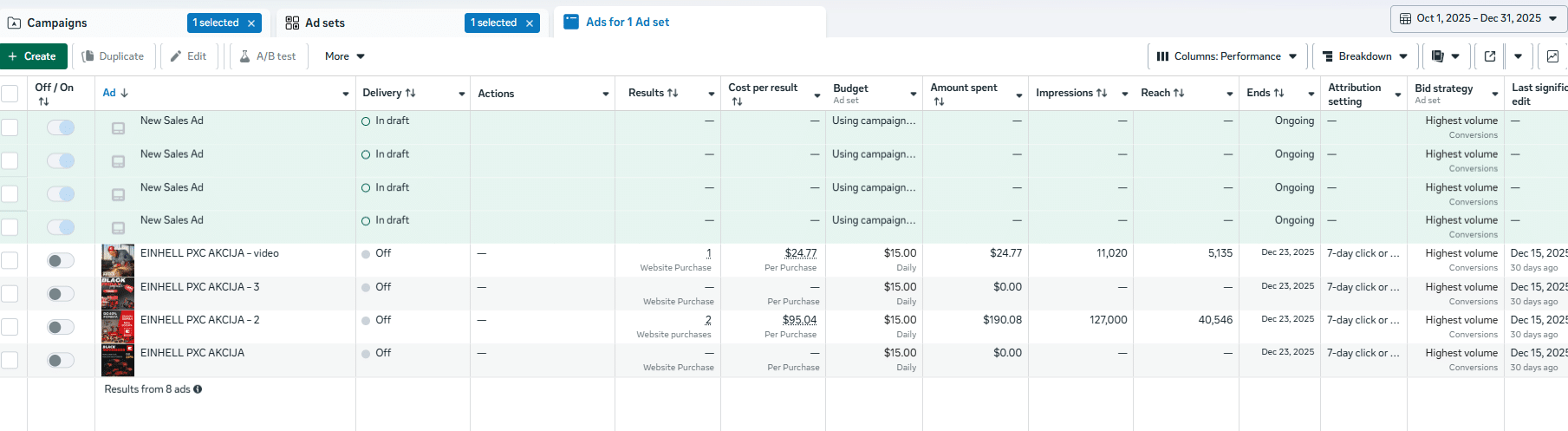
Task: Sort by the Ad column arrow
Action: point(124,93)
